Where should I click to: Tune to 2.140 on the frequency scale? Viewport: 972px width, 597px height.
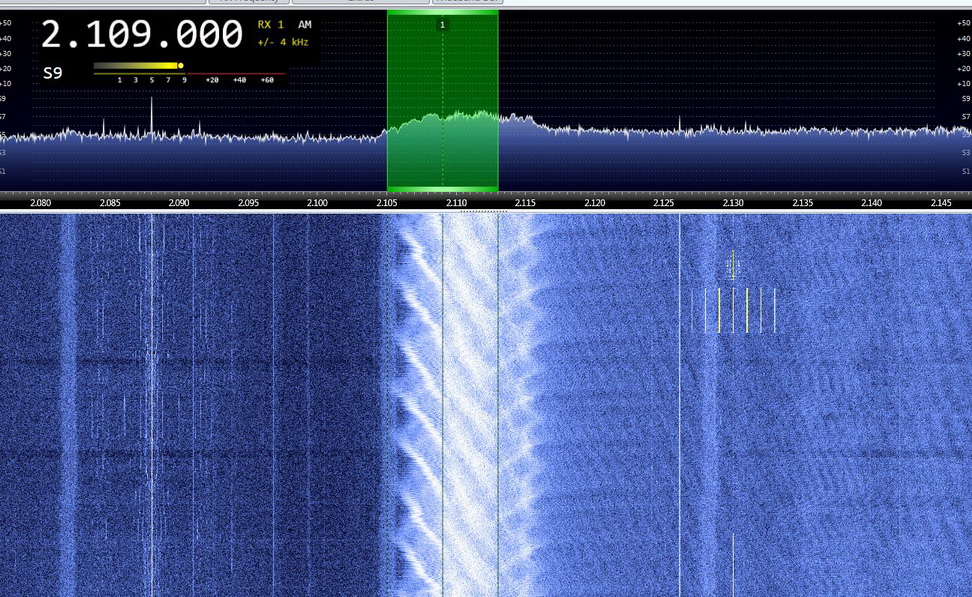[x=871, y=203]
